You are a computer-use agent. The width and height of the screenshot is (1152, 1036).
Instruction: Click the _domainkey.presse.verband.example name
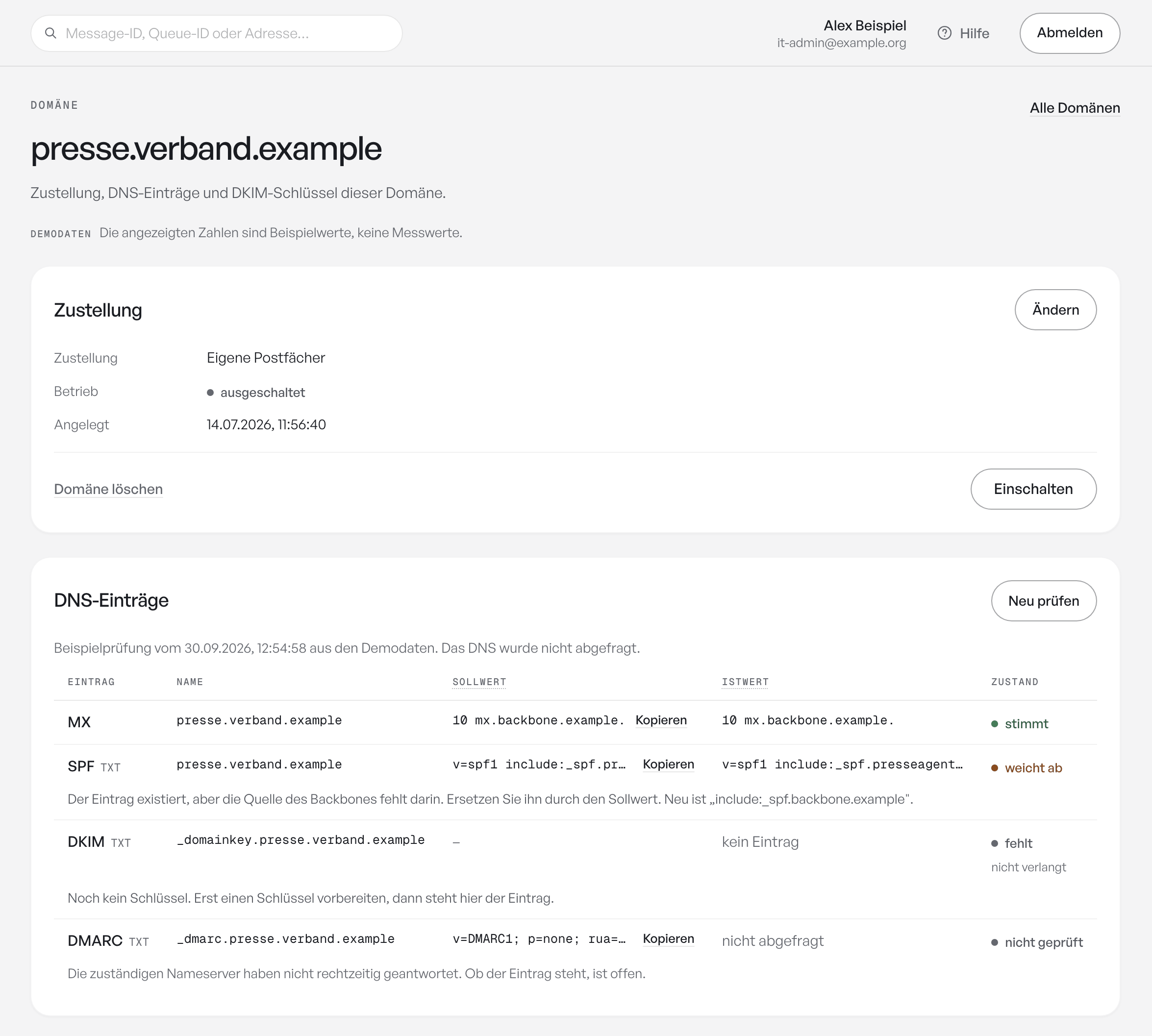click(300, 839)
